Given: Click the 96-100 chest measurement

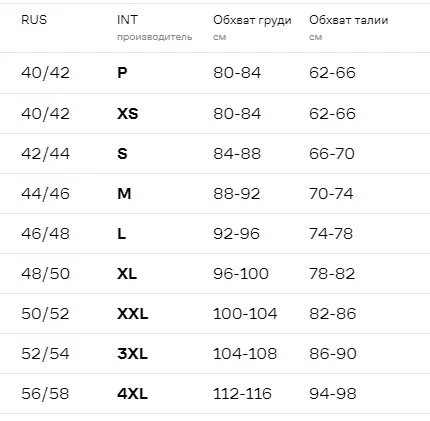Looking at the screenshot, I should 241,274.
